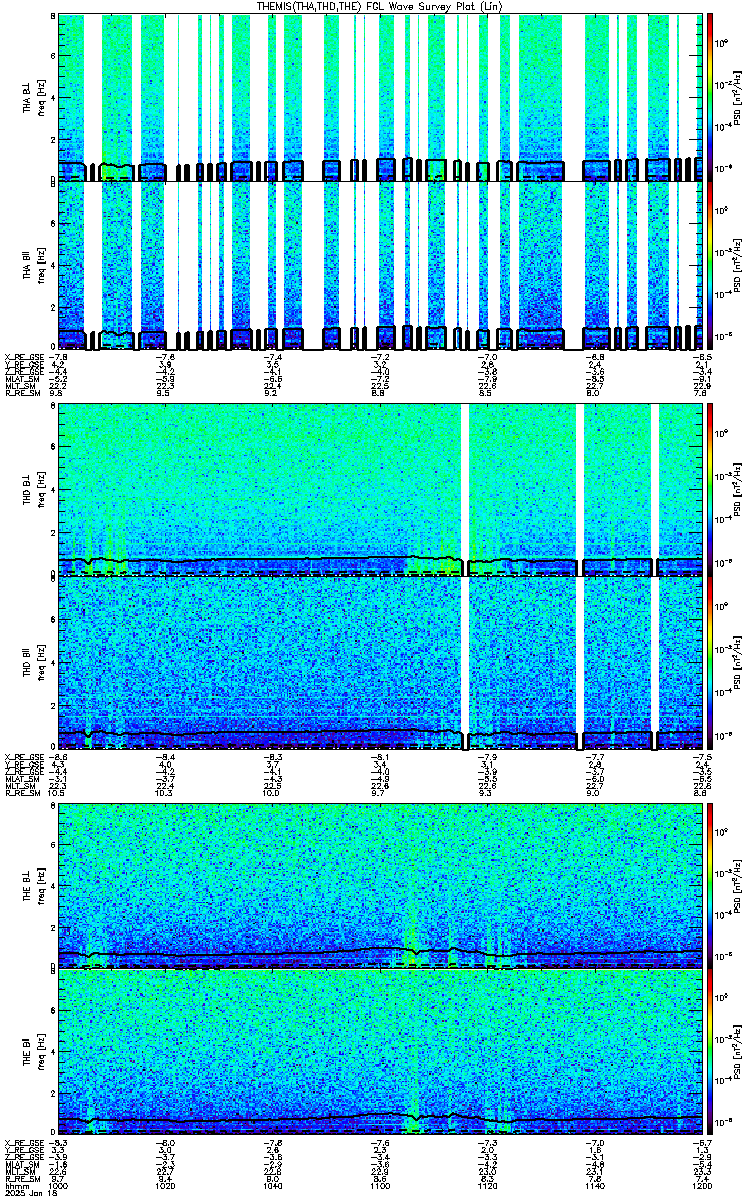This screenshot has width=750, height=1200.
Task: Click the PSD color bar beside THD B-parallel
Action: coord(710,663)
